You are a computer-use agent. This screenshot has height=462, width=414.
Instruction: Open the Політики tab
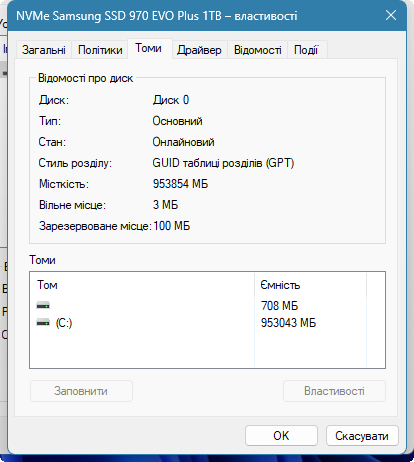point(100,50)
